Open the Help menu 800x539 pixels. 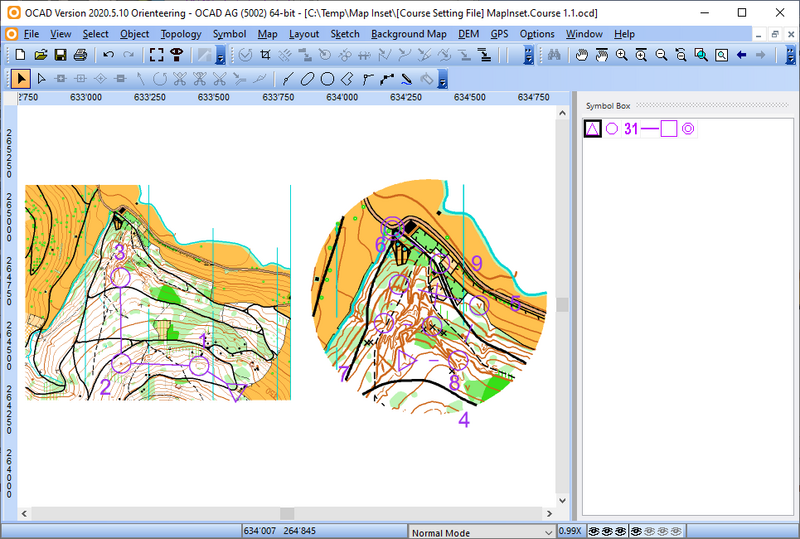pyautogui.click(x=624, y=34)
